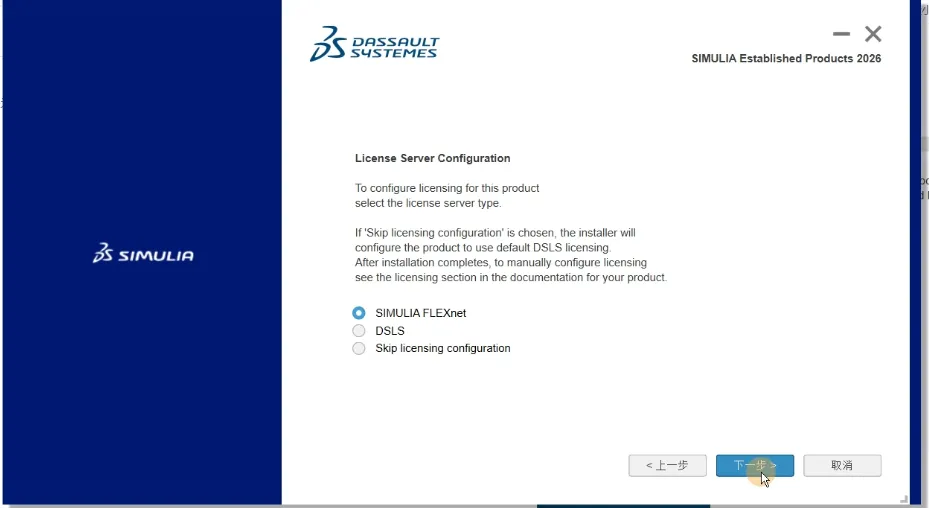The height and width of the screenshot is (508, 929).
Task: Click the SIMULIA Established Products 2026 title
Action: click(786, 59)
